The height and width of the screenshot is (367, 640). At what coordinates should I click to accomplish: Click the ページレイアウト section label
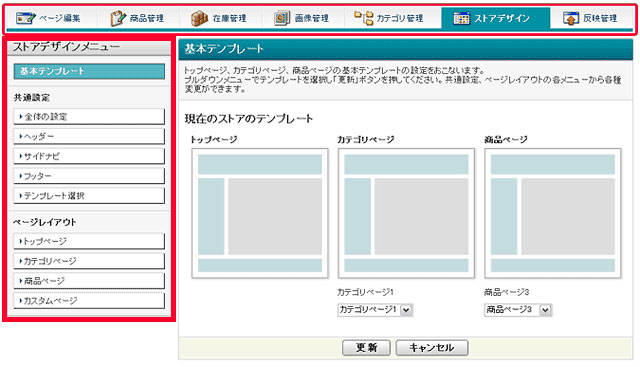(x=44, y=222)
